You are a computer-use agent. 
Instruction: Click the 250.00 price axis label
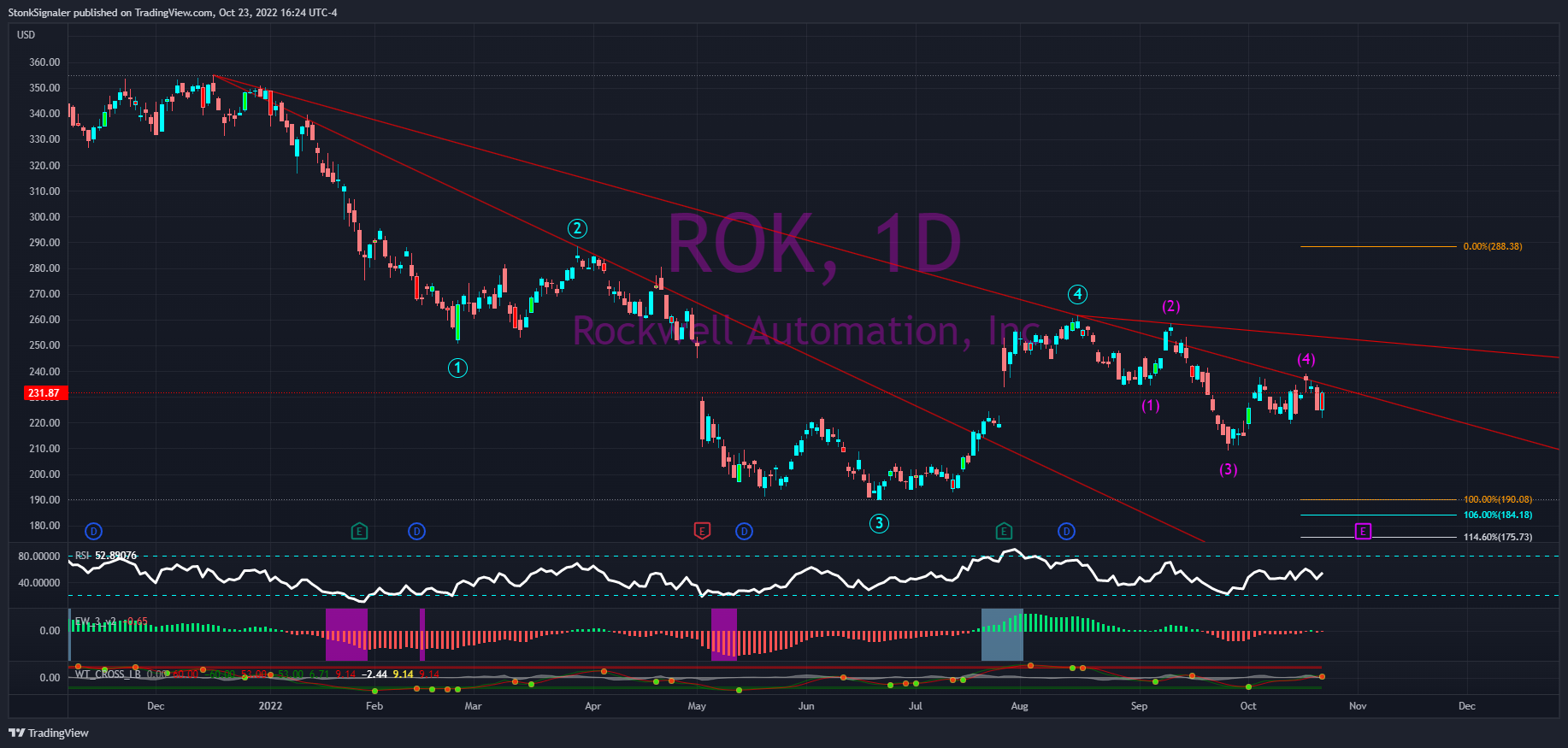point(44,345)
